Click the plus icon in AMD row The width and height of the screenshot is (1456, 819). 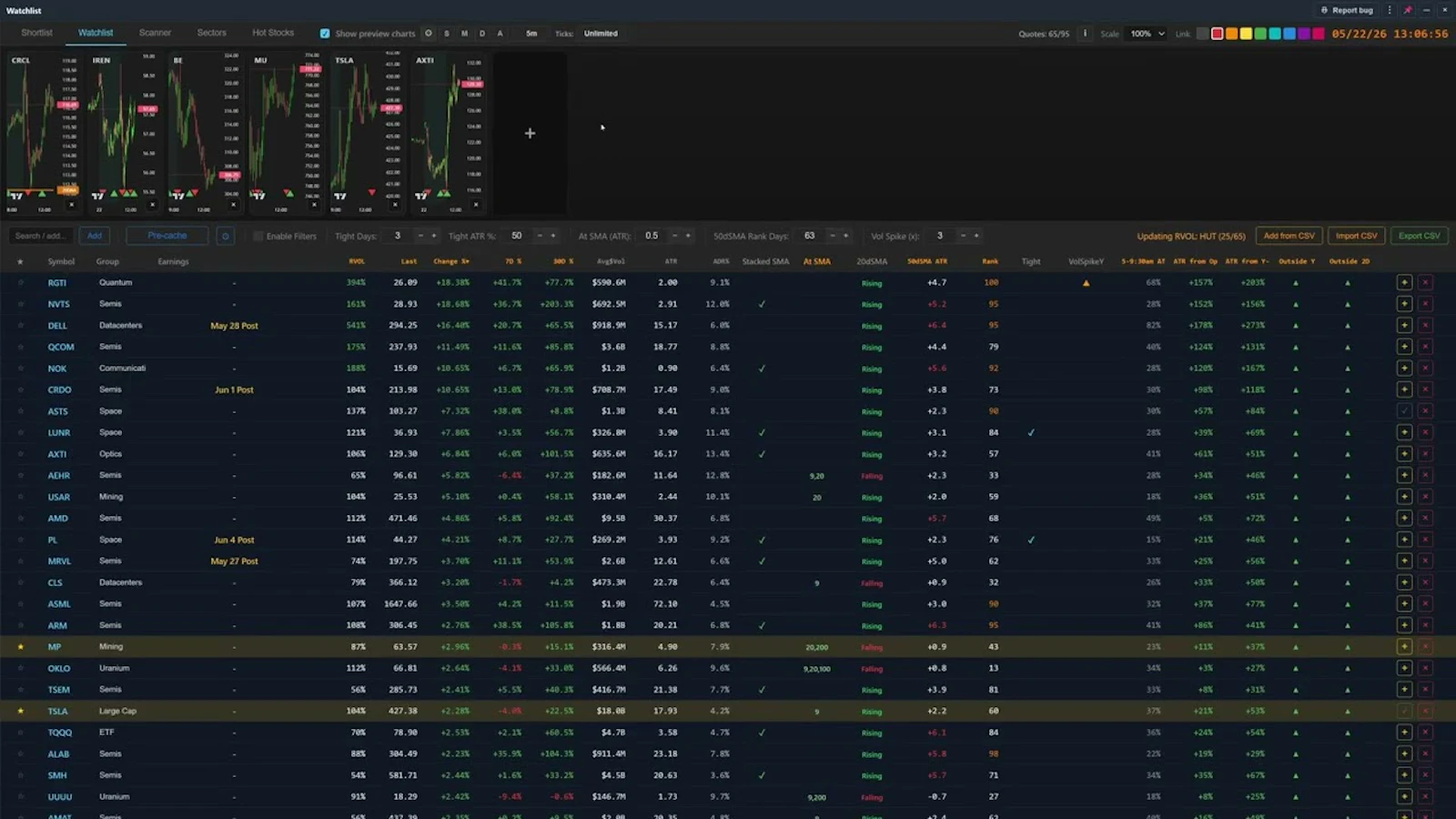pyautogui.click(x=1404, y=519)
